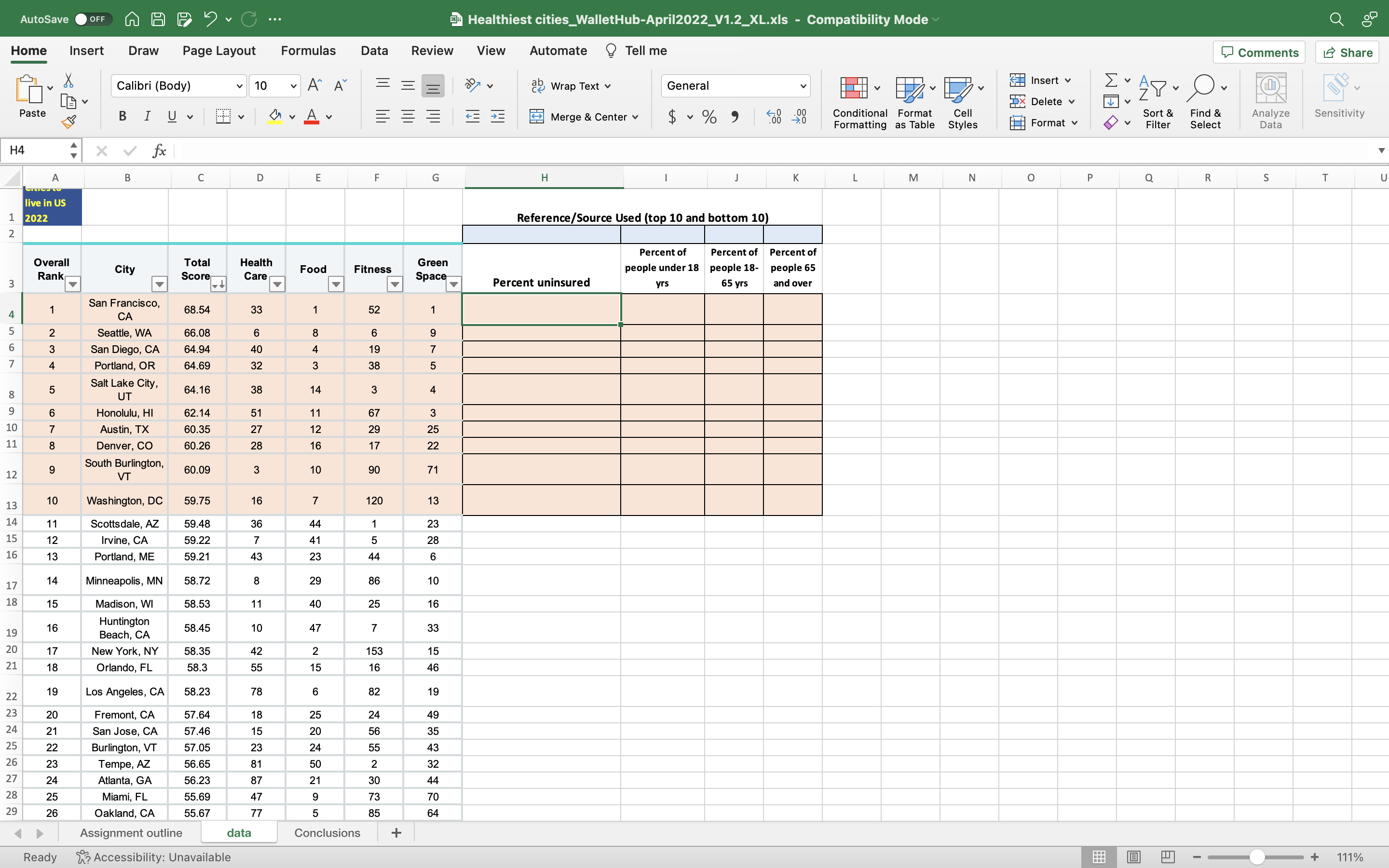Apply the yellow fill color swatch
Screen dimensions: 1389x868
275,117
